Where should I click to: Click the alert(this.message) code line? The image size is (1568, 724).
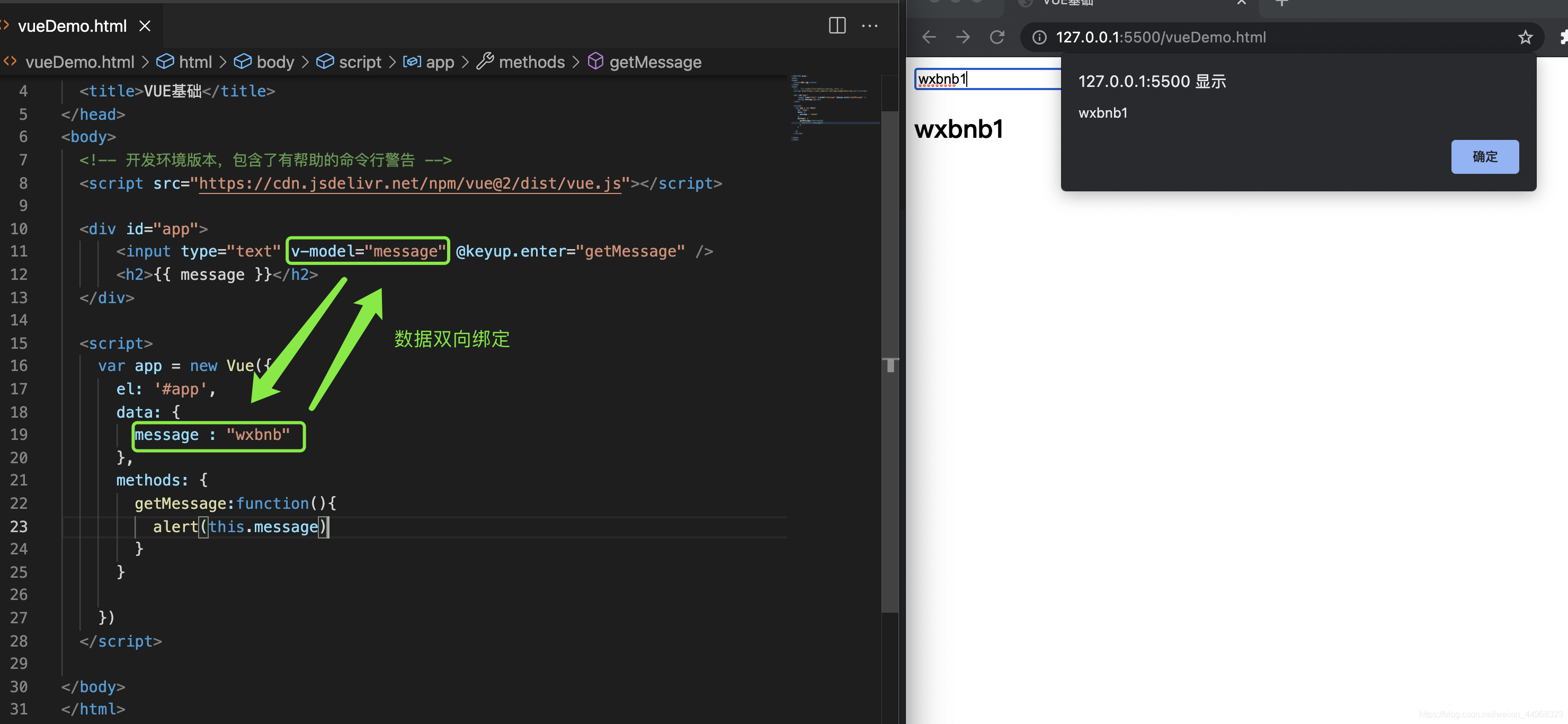coord(240,526)
